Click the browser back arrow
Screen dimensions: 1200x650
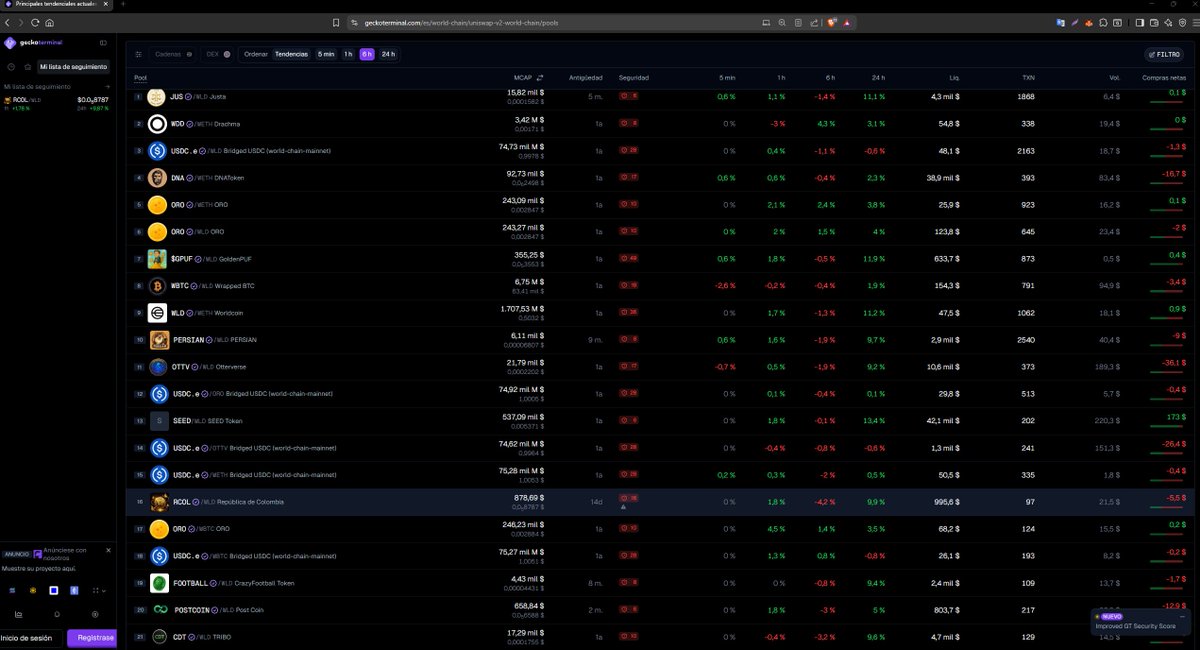[8, 22]
